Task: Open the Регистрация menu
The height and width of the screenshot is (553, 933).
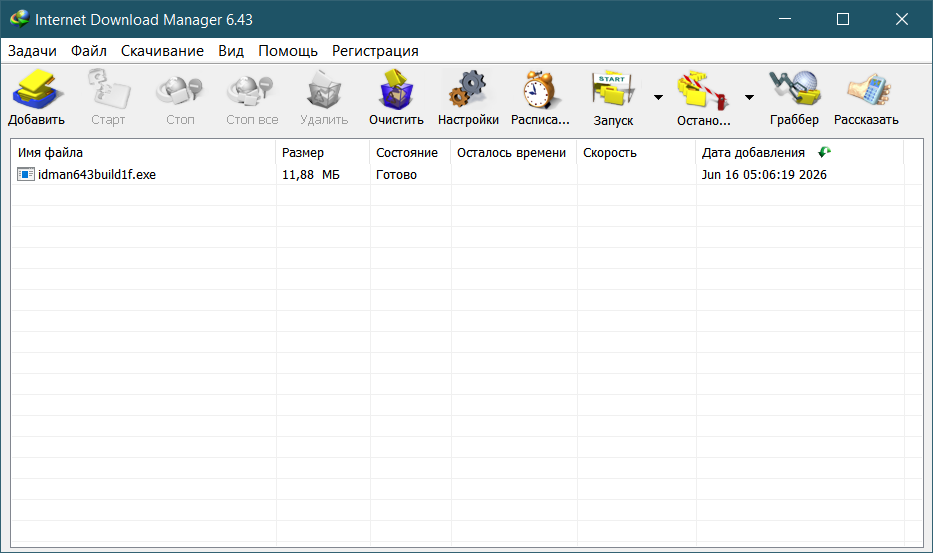Action: click(x=375, y=51)
